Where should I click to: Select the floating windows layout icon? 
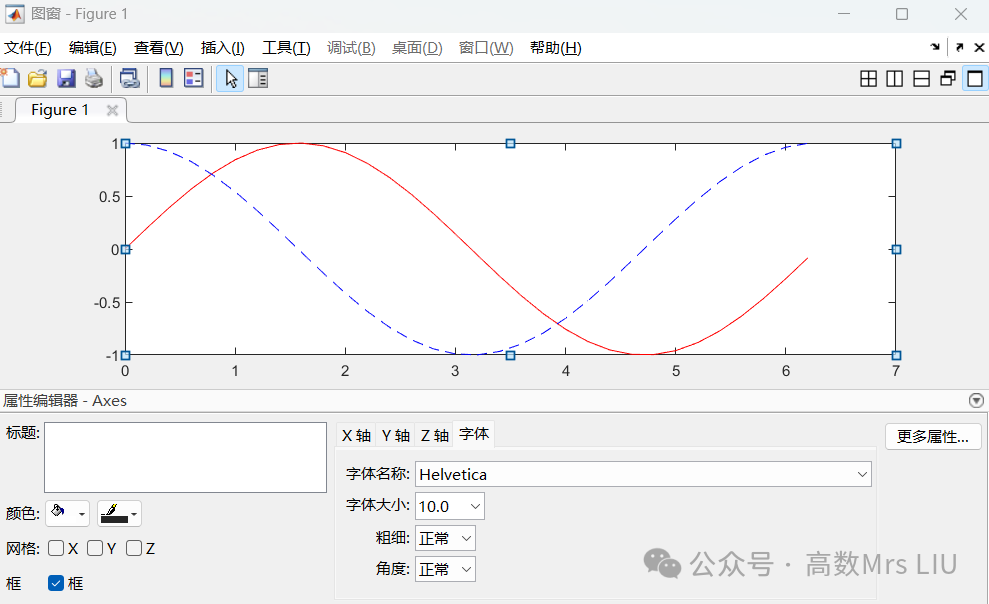(x=947, y=79)
